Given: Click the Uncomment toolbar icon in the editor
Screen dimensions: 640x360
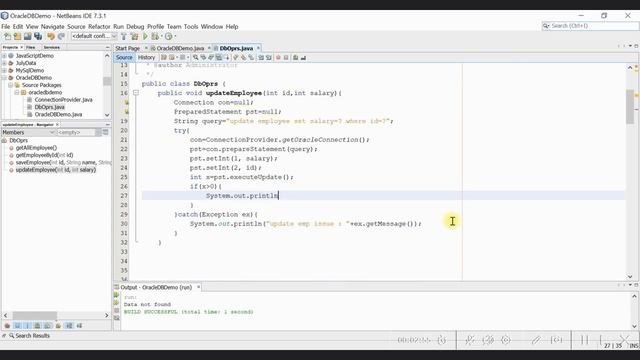Looking at the screenshot, I should click(303, 58).
